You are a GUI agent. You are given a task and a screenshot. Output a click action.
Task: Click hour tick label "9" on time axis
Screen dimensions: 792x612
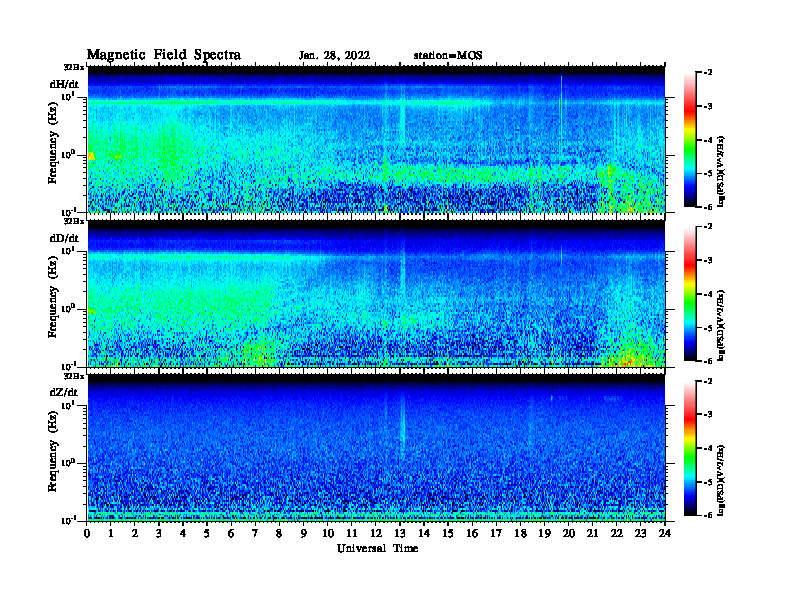tap(304, 533)
